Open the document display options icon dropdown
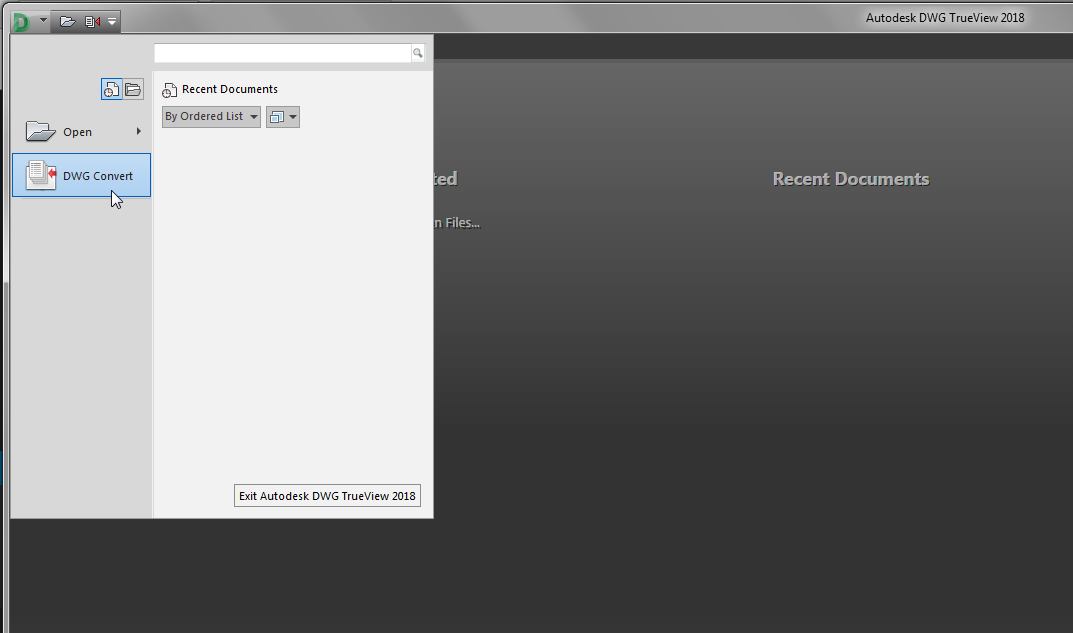This screenshot has height=633, width=1073. tap(283, 117)
